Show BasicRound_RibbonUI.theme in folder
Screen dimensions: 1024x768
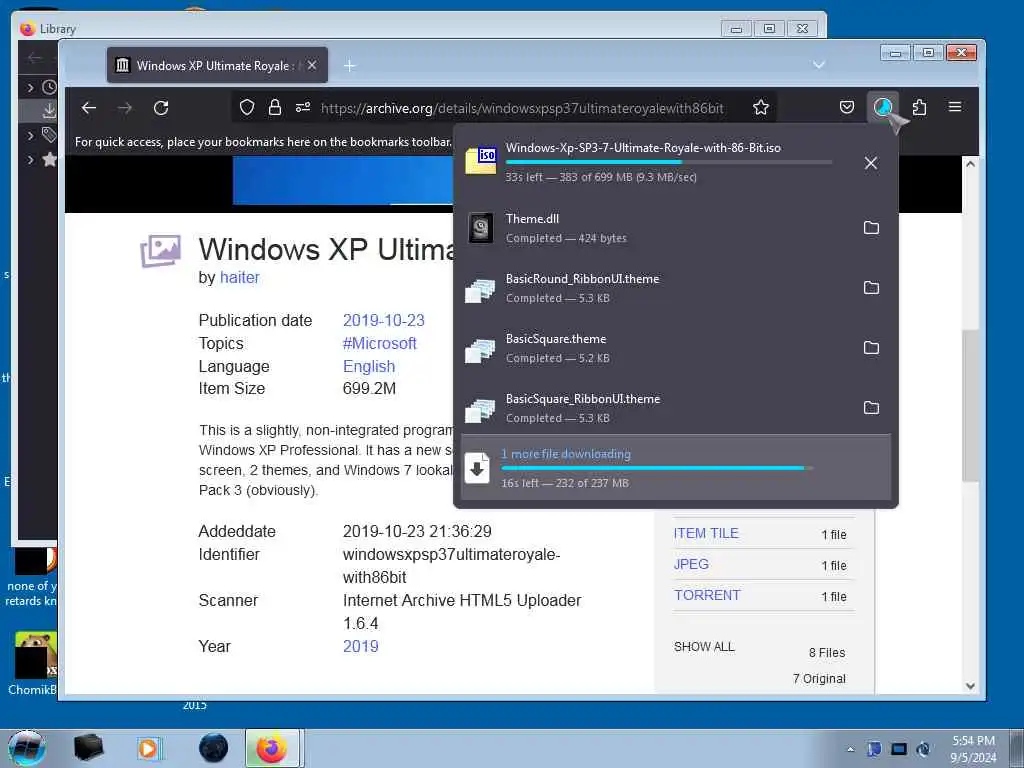871,288
